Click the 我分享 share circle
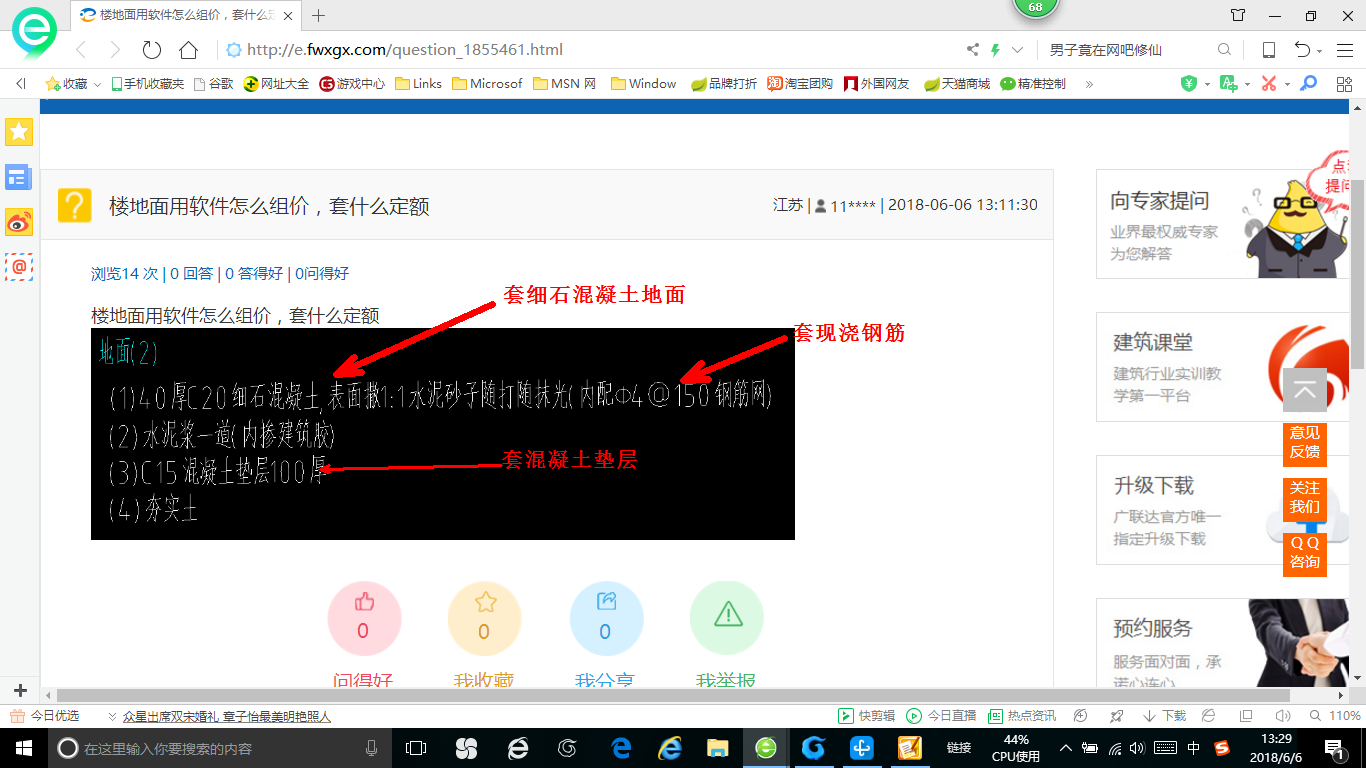Viewport: 1366px width, 768px height. click(606, 618)
